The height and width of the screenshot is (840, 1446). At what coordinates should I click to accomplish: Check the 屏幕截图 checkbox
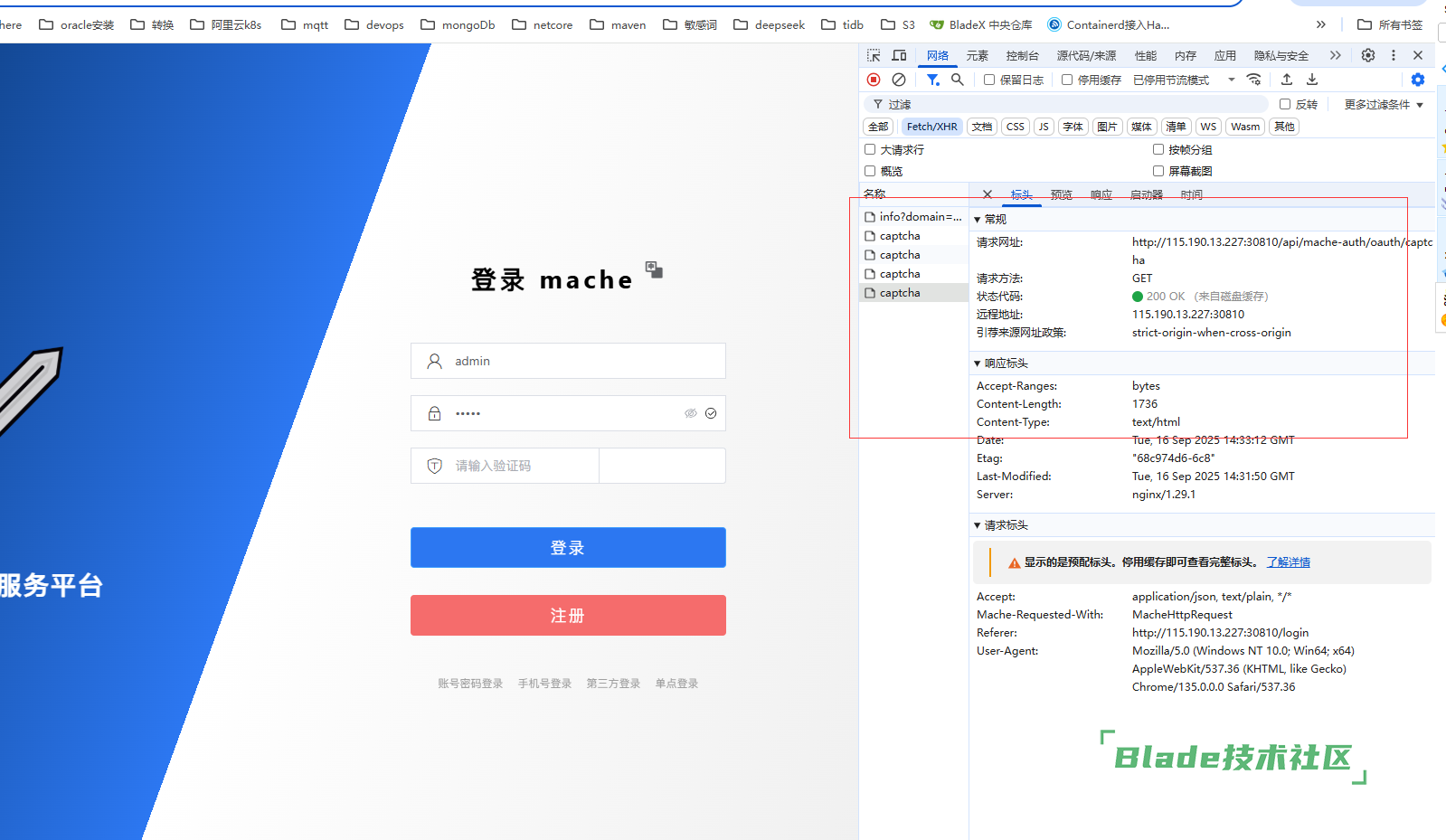tap(1158, 171)
